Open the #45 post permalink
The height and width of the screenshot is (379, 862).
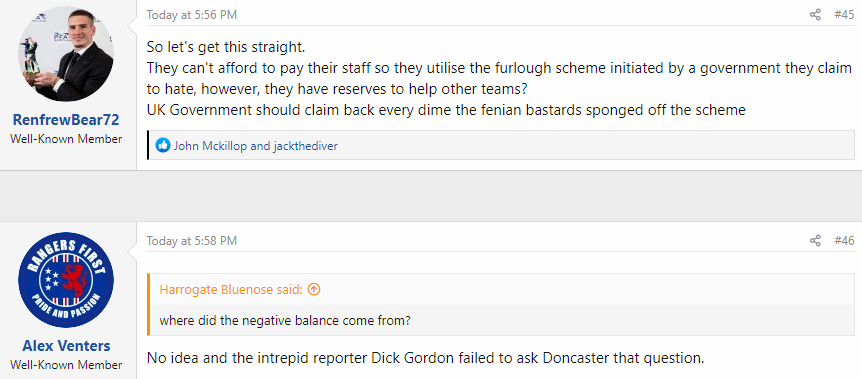(x=844, y=15)
